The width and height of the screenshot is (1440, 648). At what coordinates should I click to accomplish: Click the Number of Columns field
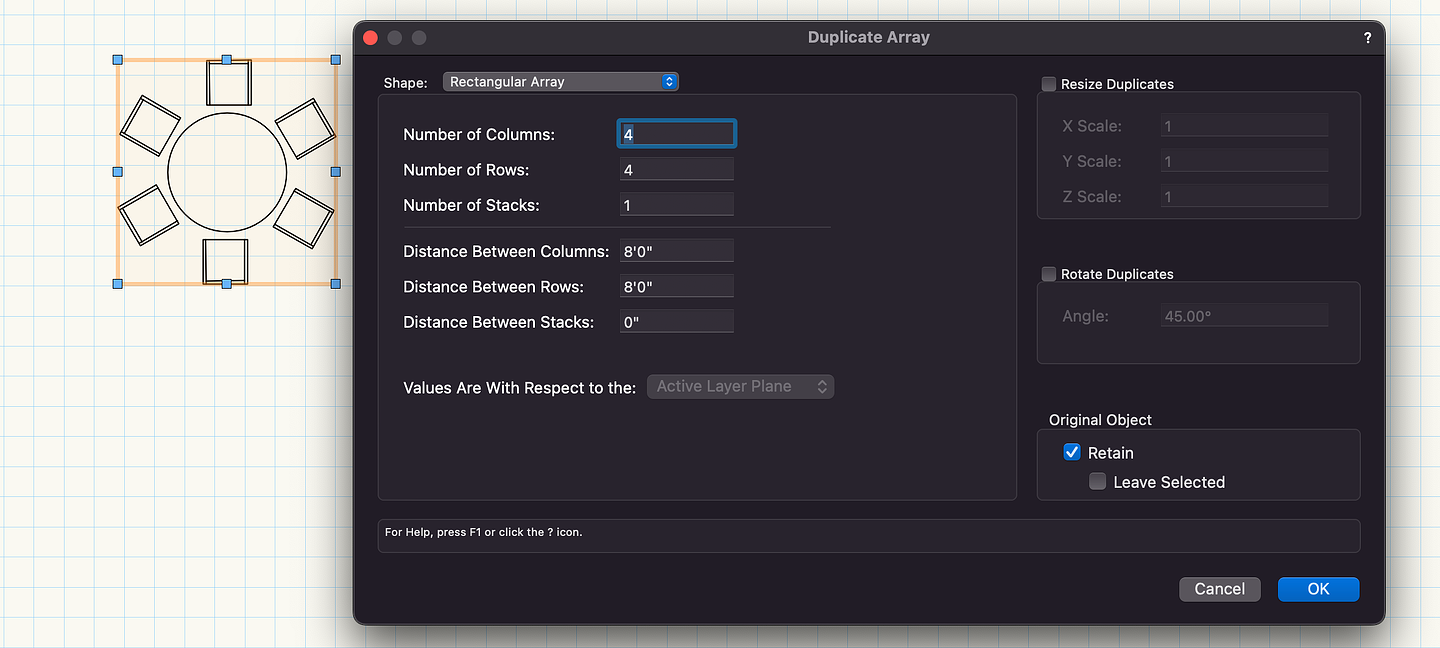click(x=677, y=134)
